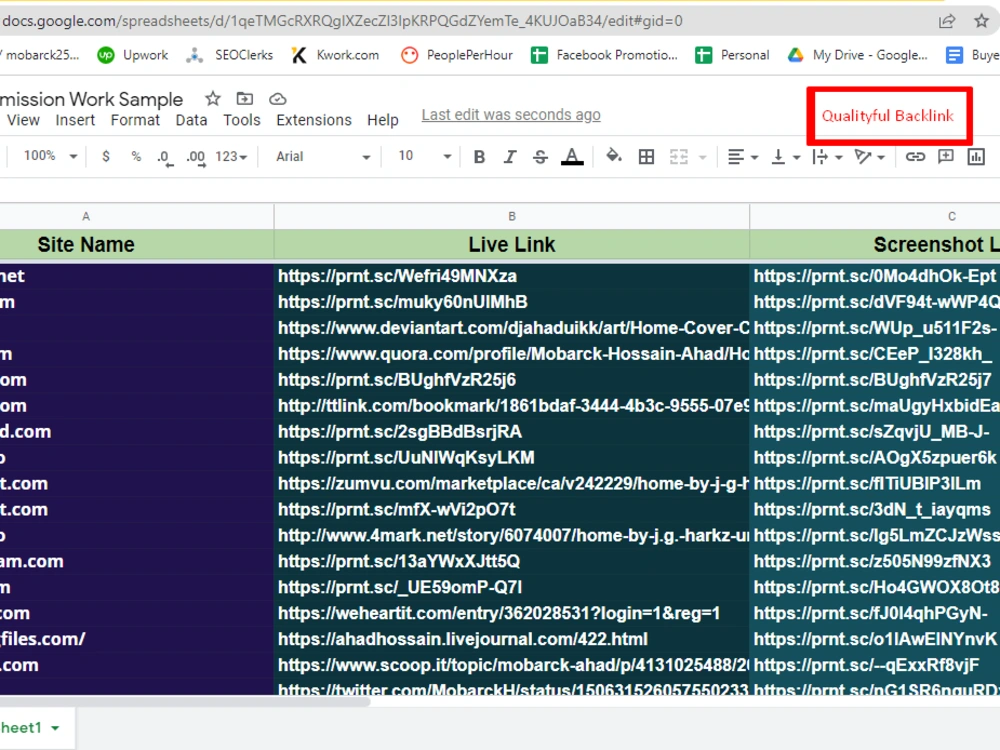1000x750 pixels.
Task: Click the move to folder icon
Action: pyautogui.click(x=244, y=99)
